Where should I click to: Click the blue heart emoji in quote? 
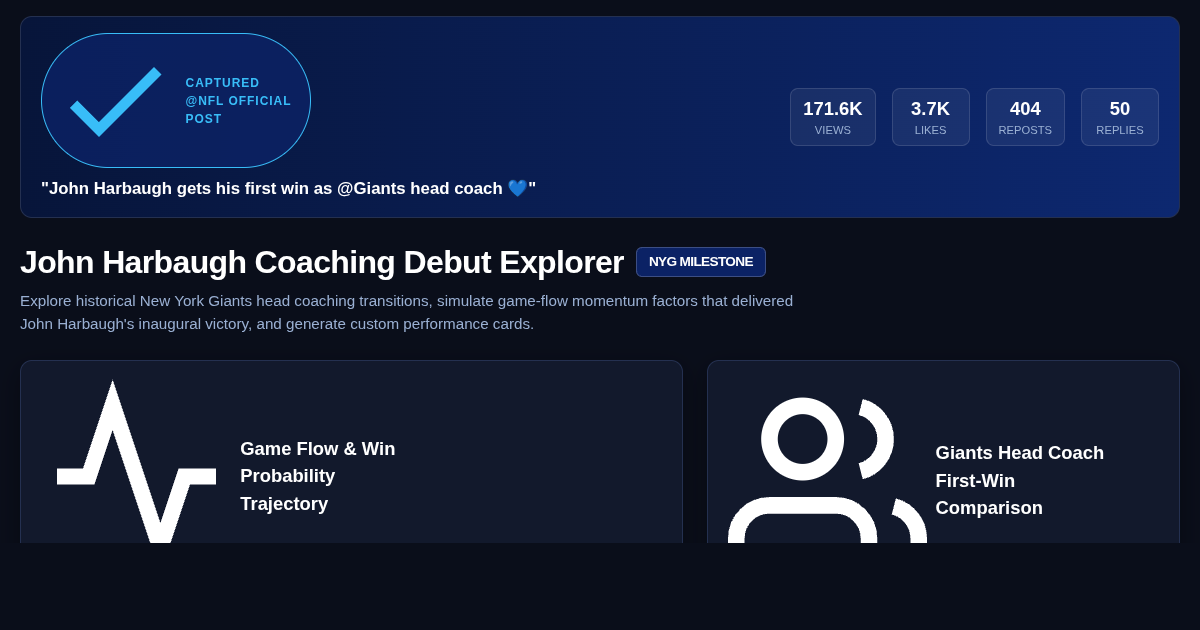click(x=517, y=188)
